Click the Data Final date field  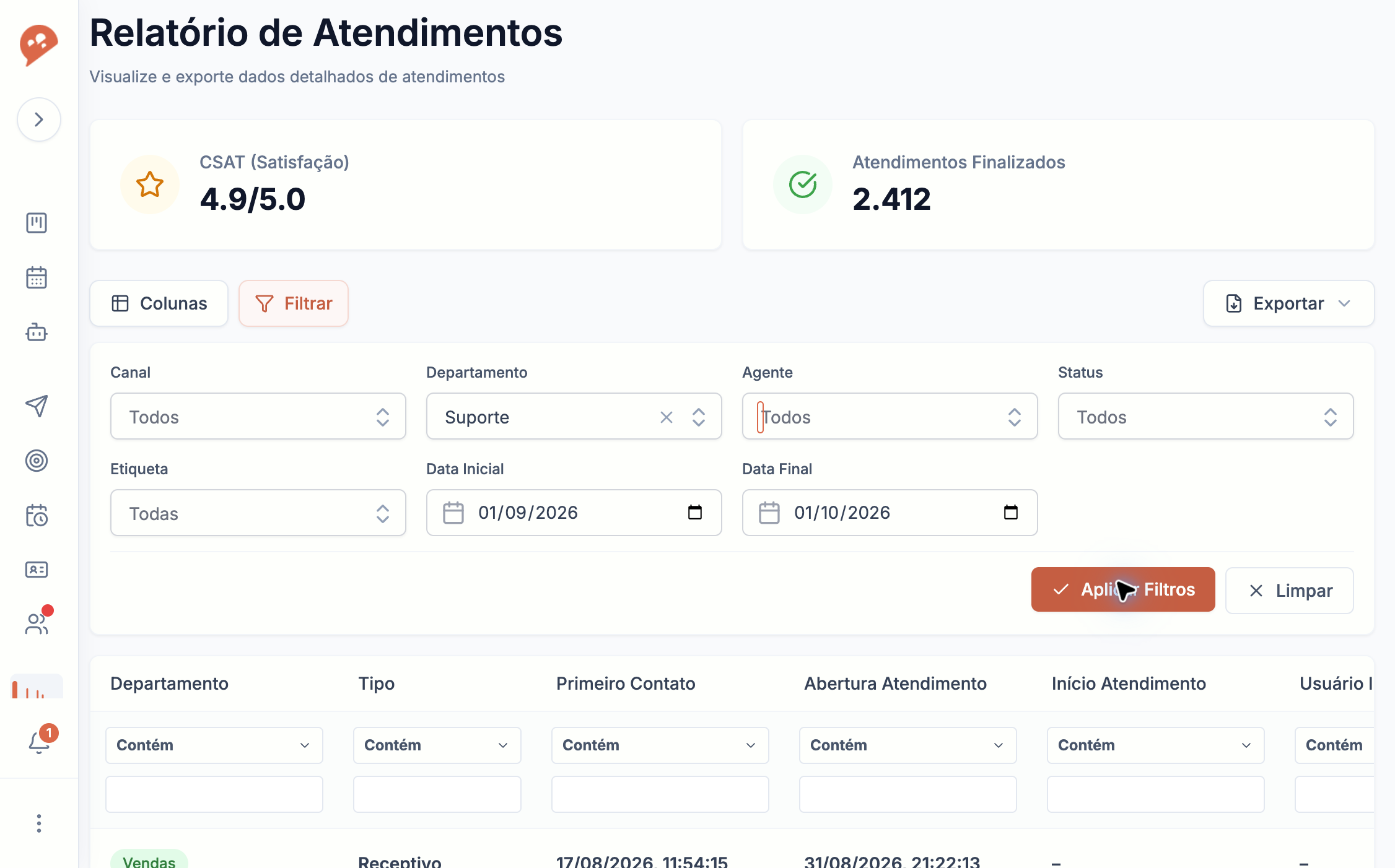point(890,513)
